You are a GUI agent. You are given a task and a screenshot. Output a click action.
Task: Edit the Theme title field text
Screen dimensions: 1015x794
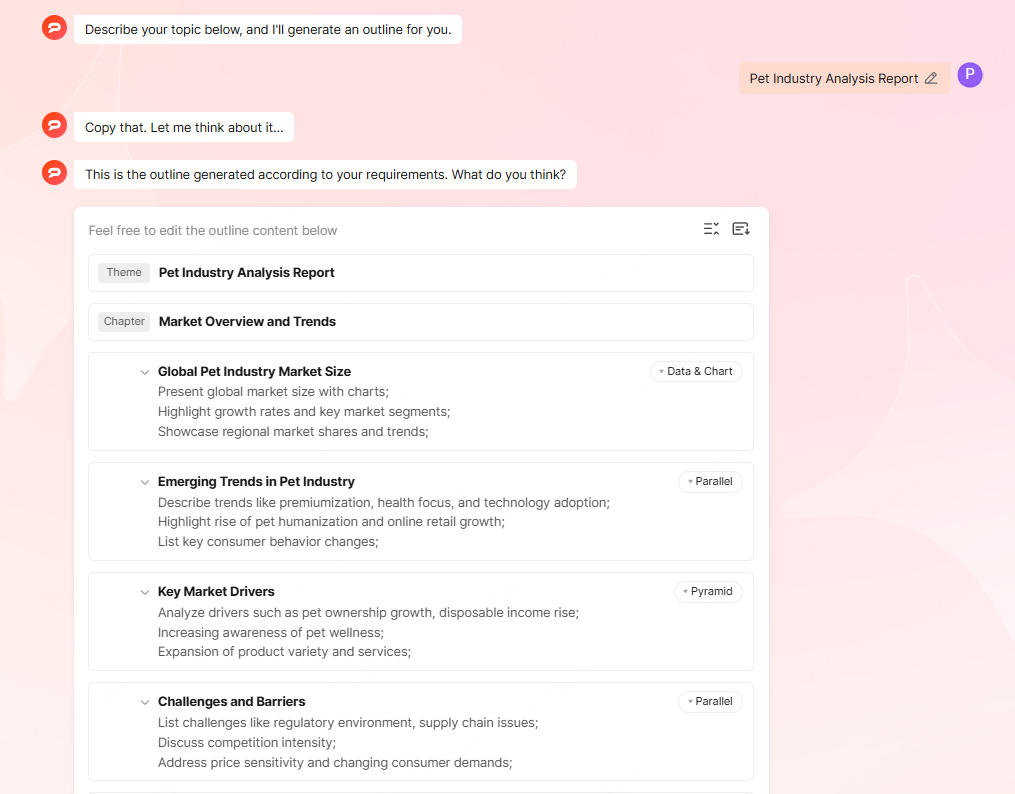pos(247,272)
